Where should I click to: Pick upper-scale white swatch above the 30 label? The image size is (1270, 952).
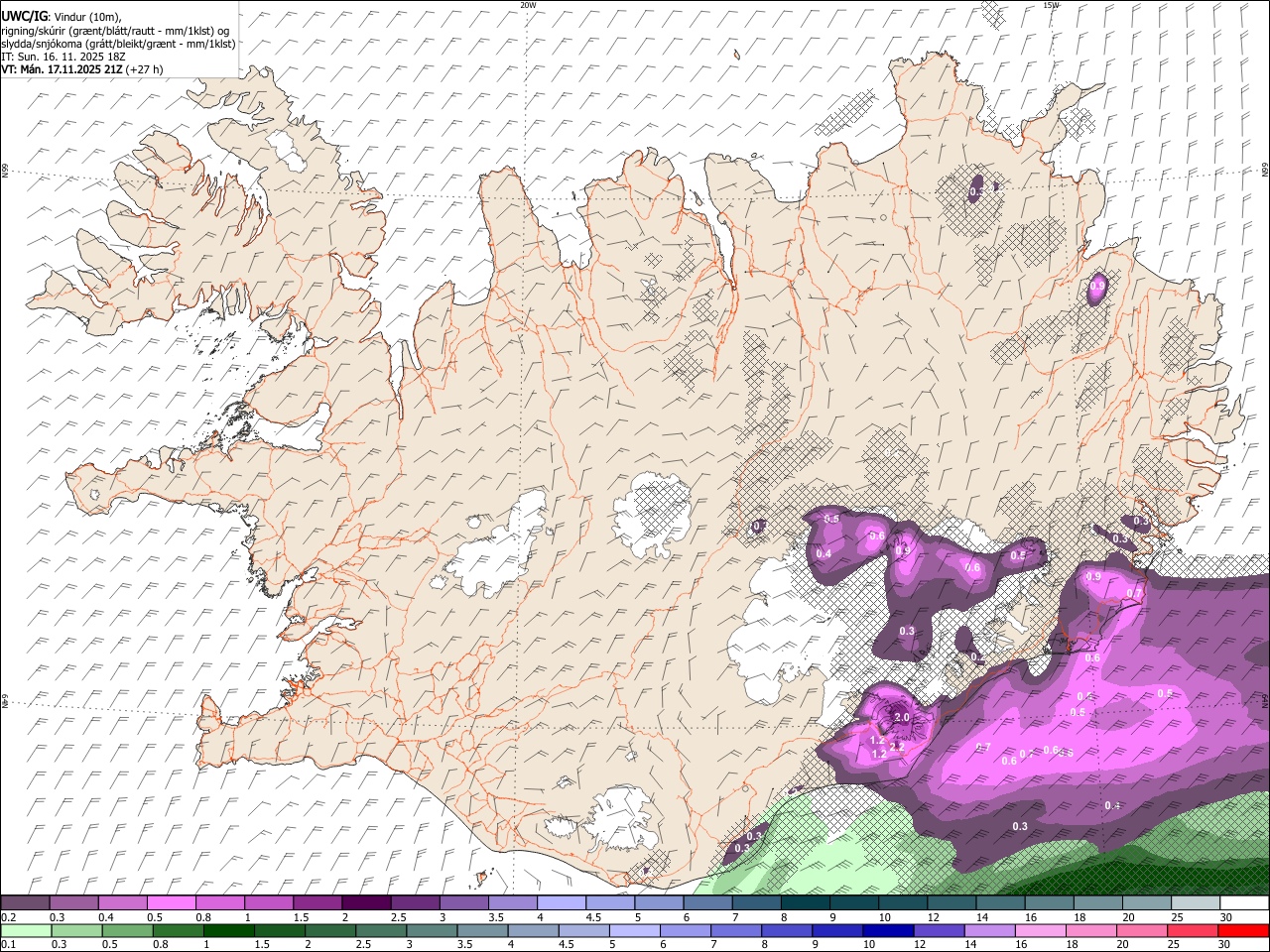point(1243,903)
